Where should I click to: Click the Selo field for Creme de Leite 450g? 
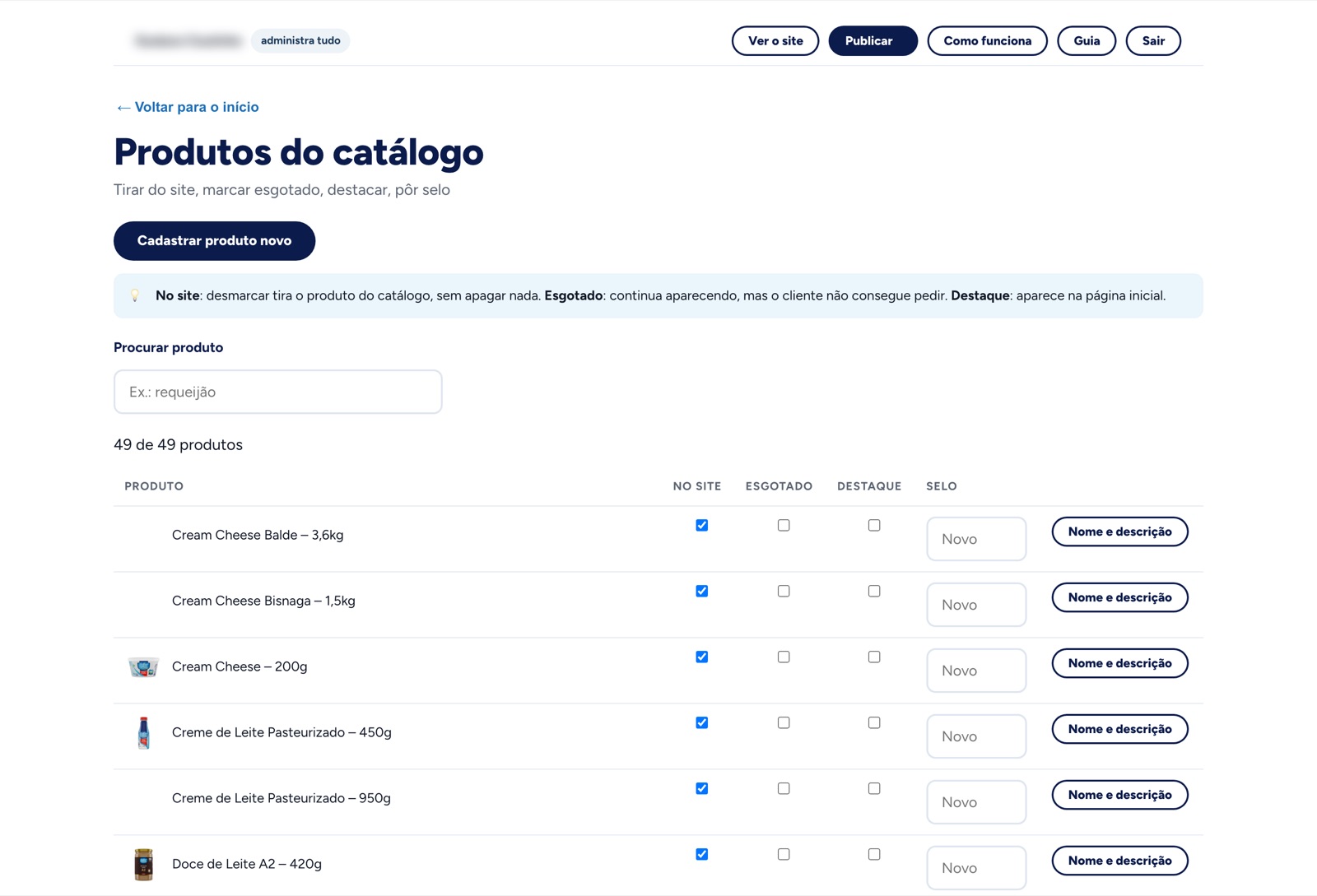point(976,736)
